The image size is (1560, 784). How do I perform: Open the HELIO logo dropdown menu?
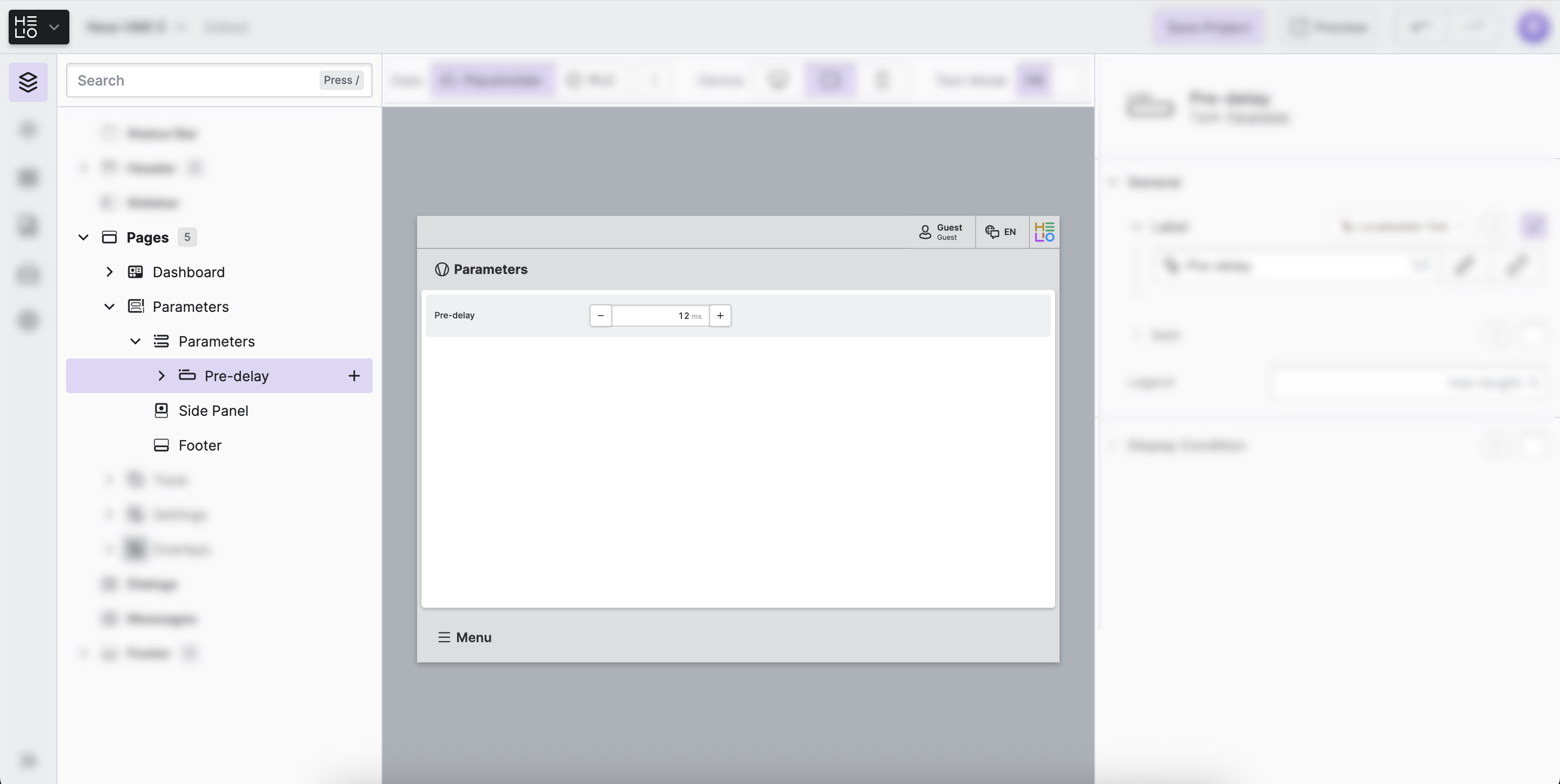click(x=39, y=27)
